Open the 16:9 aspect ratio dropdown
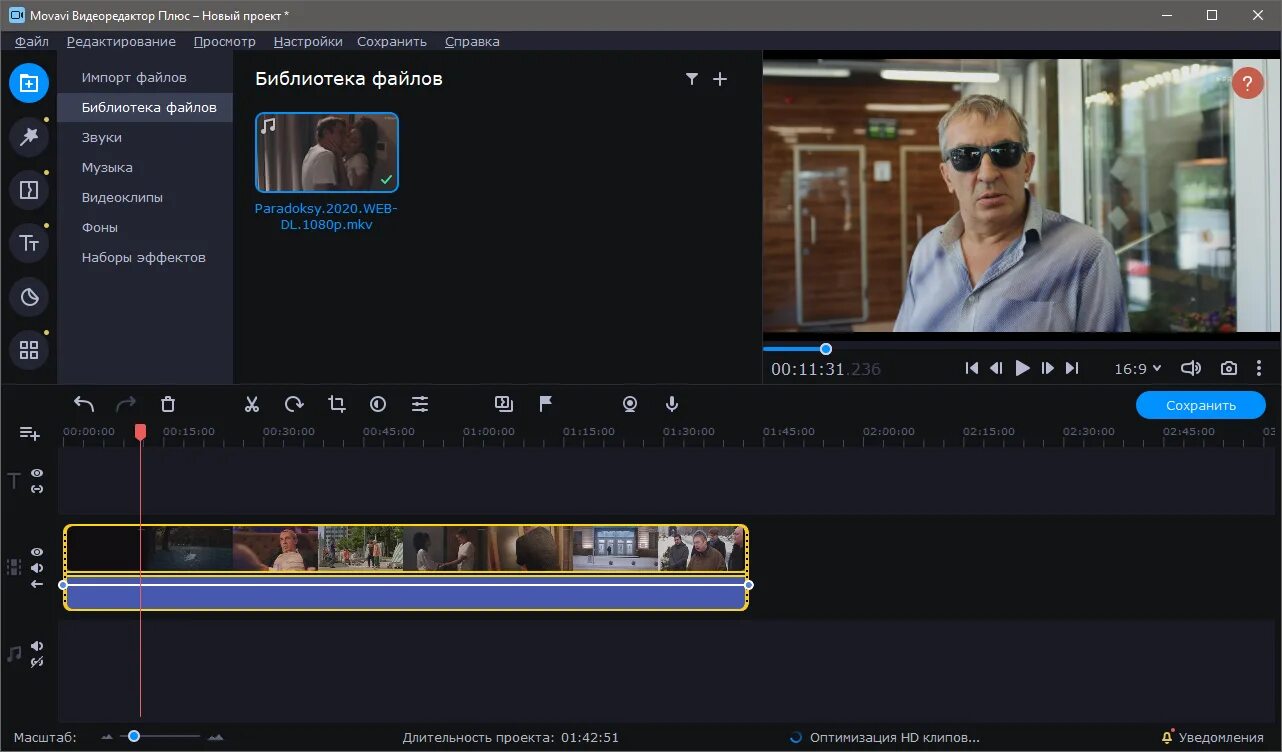1282x752 pixels. coord(1138,368)
